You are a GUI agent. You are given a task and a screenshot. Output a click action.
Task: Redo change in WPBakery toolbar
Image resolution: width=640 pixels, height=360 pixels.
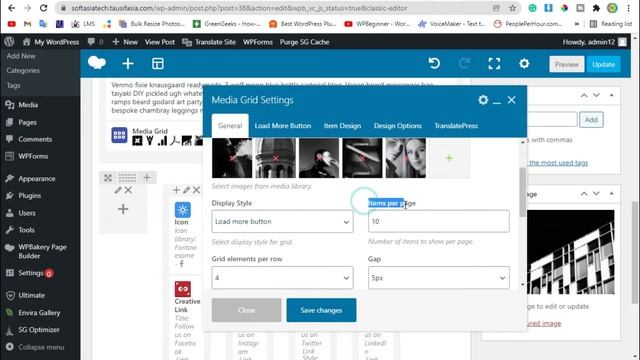(x=464, y=63)
